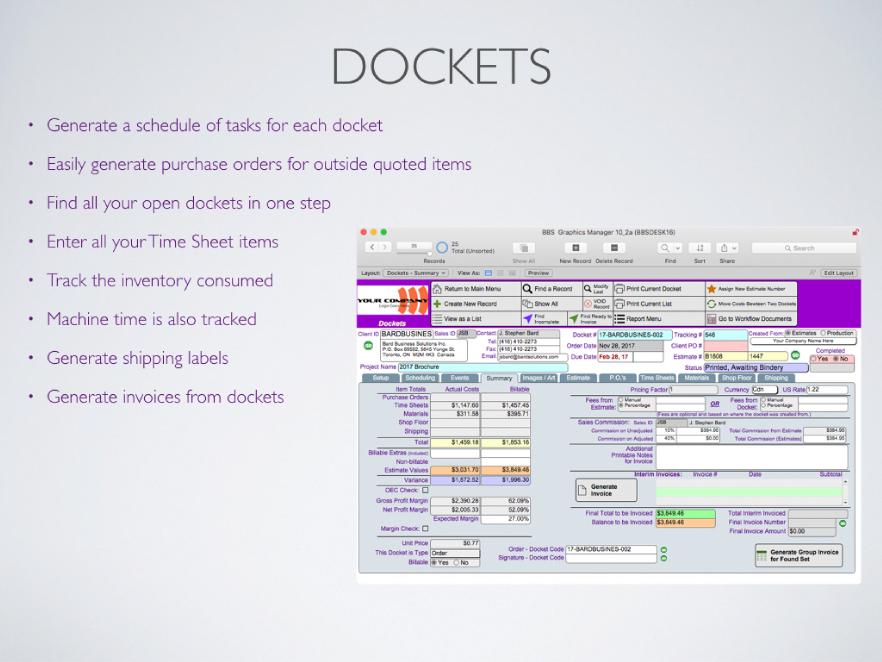
Task: Open the Share dropdown arrow
Action: pyautogui.click(x=735, y=248)
